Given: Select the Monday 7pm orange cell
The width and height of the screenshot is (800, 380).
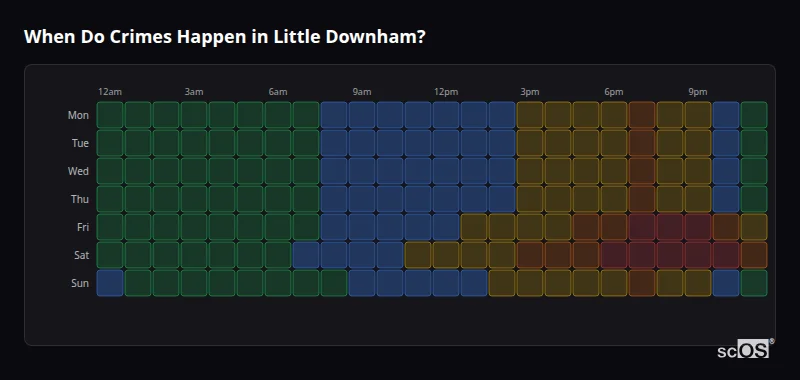Looking at the screenshot, I should [x=642, y=115].
